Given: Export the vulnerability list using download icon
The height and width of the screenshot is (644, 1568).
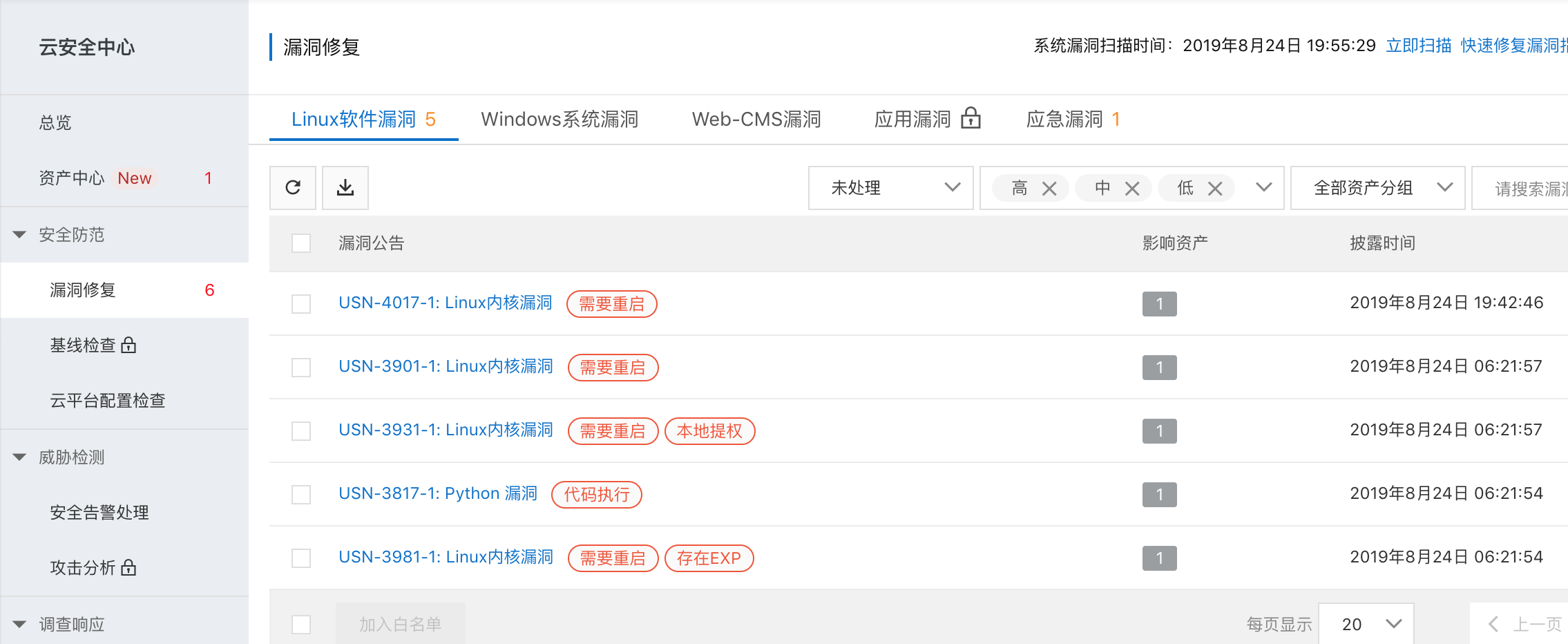Looking at the screenshot, I should pyautogui.click(x=345, y=187).
